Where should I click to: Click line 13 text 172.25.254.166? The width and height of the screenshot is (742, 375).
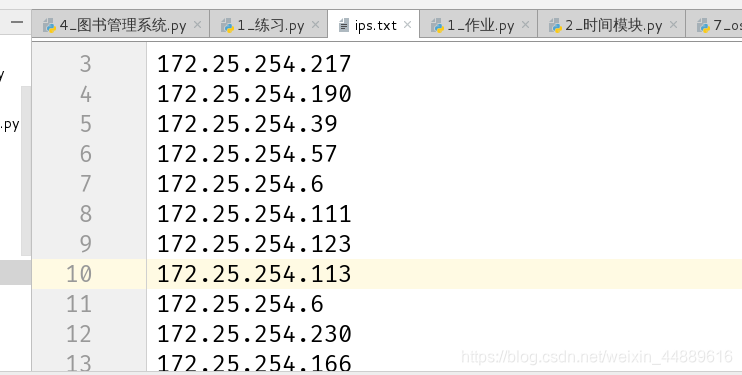point(254,363)
